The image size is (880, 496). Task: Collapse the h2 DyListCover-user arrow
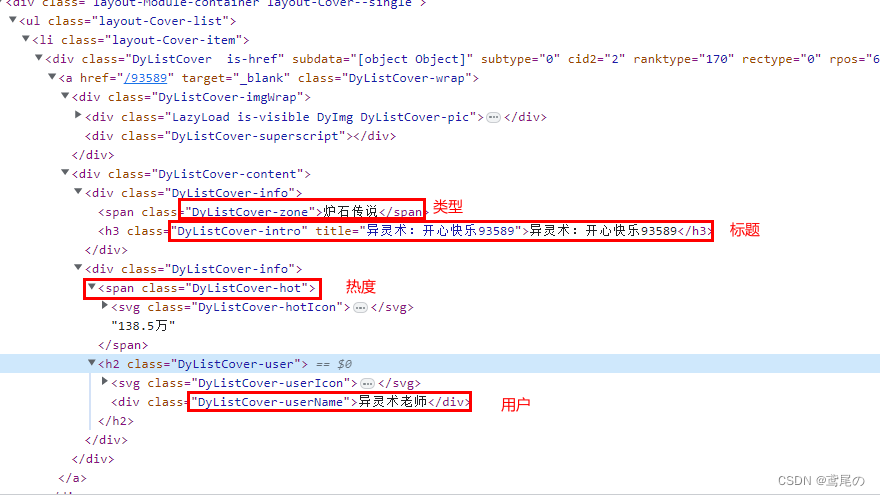click(91, 363)
